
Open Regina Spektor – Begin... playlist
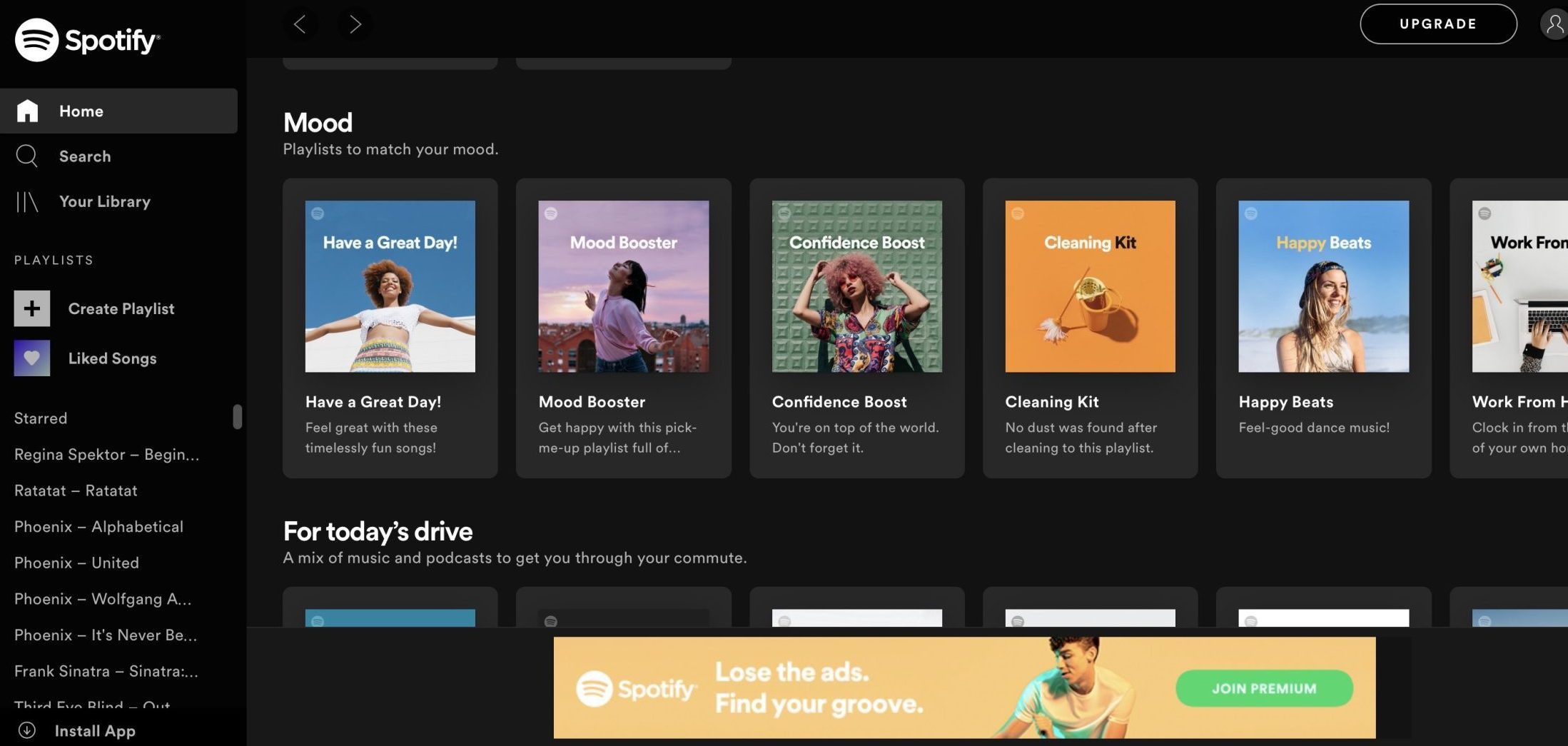(106, 455)
